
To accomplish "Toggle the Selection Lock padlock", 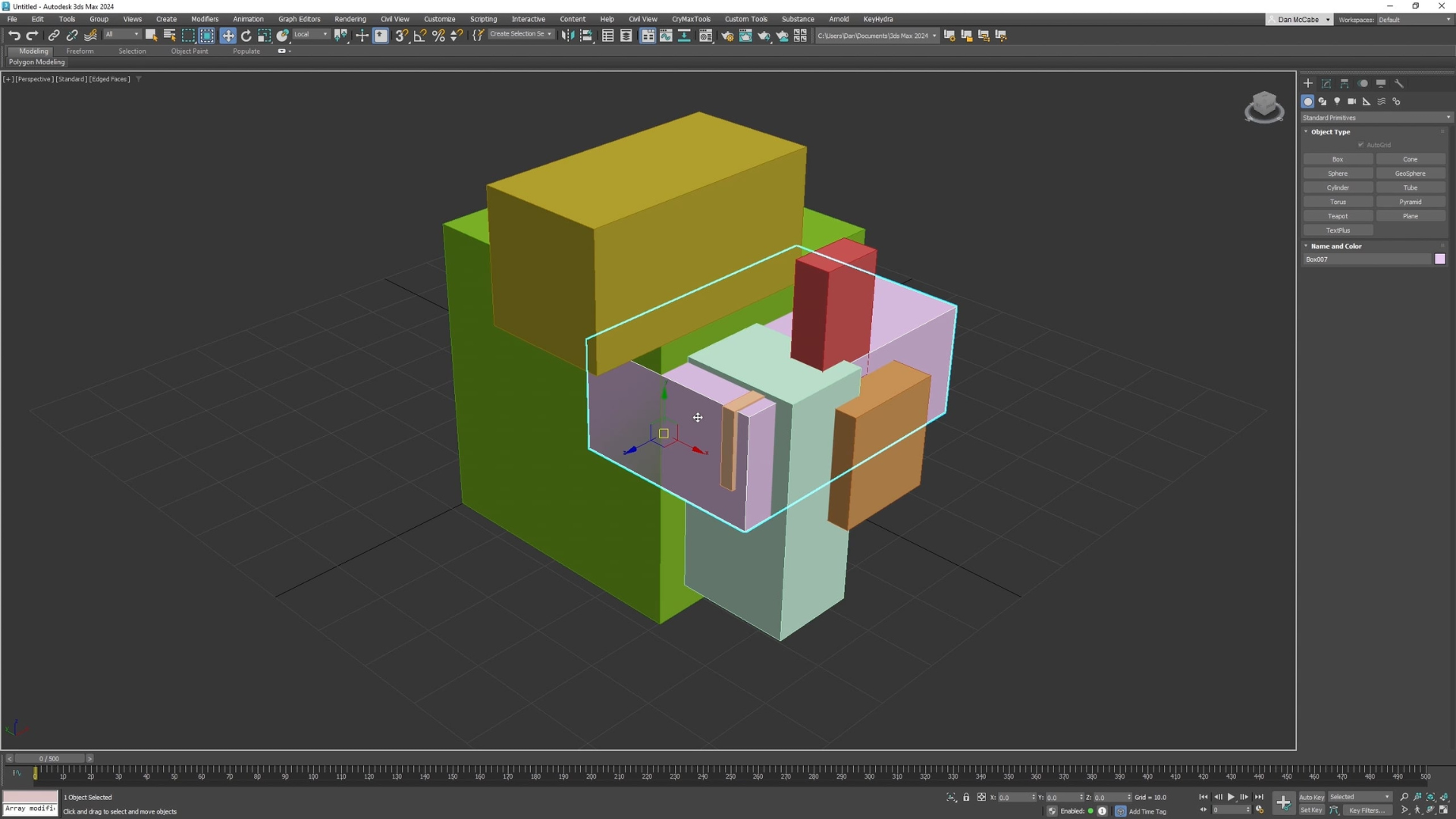I will point(966,797).
